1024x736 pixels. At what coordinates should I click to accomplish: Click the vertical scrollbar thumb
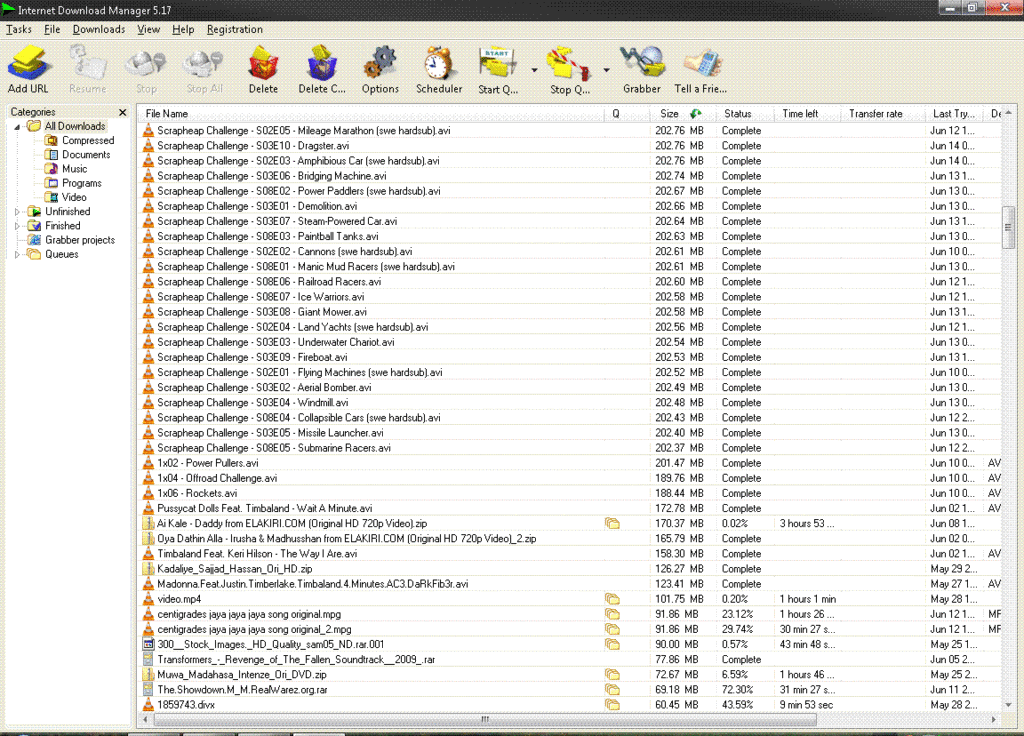(x=1008, y=227)
